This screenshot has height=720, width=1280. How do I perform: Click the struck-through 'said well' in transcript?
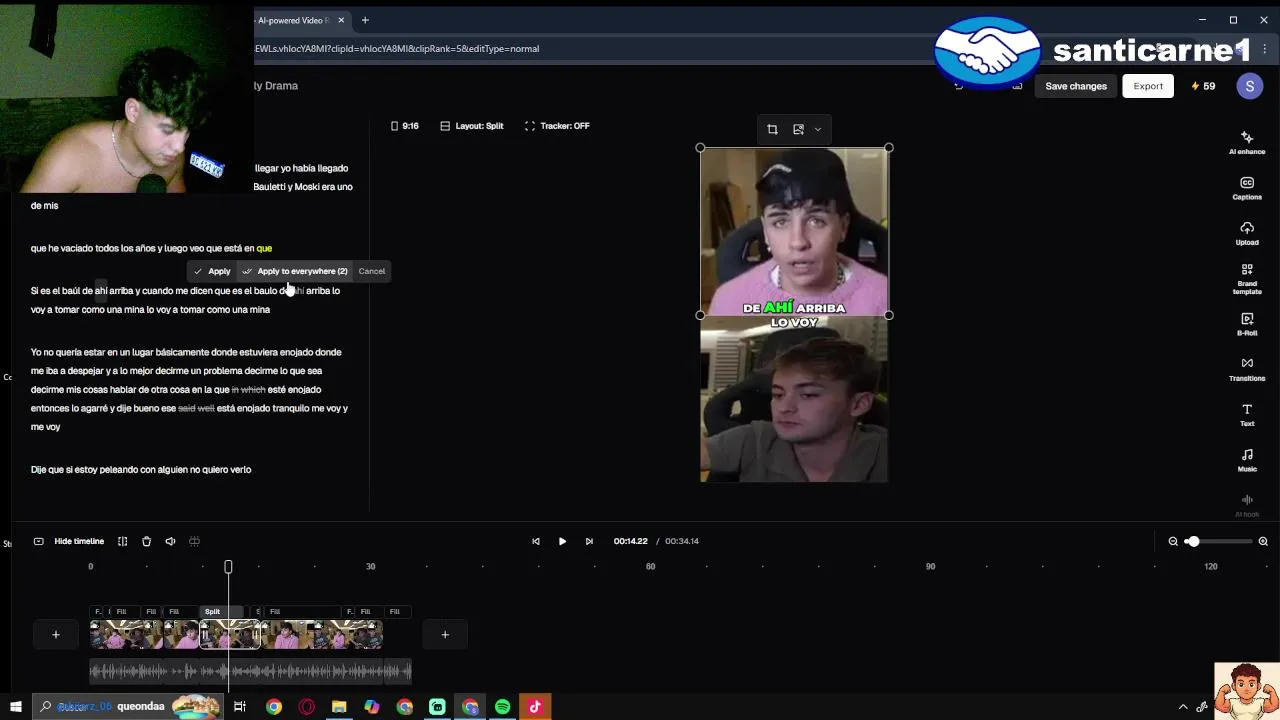click(x=196, y=408)
